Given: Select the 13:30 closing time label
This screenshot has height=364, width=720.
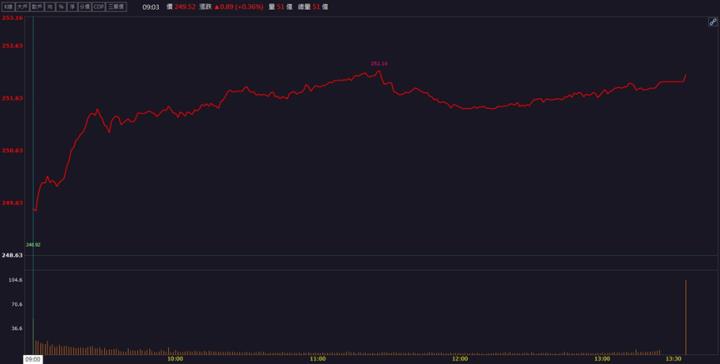Looking at the screenshot, I should tap(674, 359).
